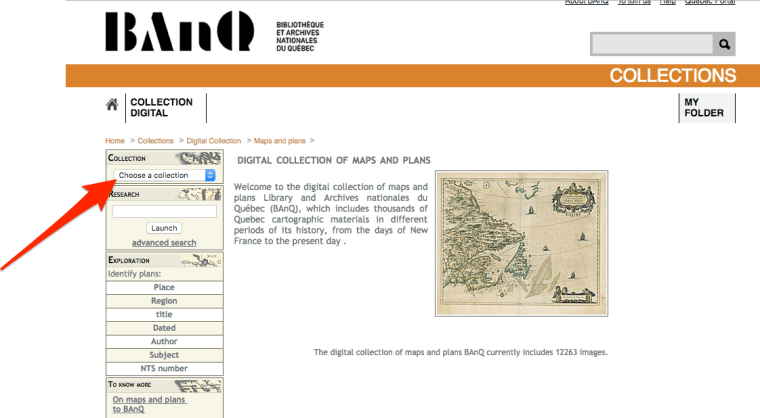Identify plans by title
760x418 pixels.
point(164,315)
